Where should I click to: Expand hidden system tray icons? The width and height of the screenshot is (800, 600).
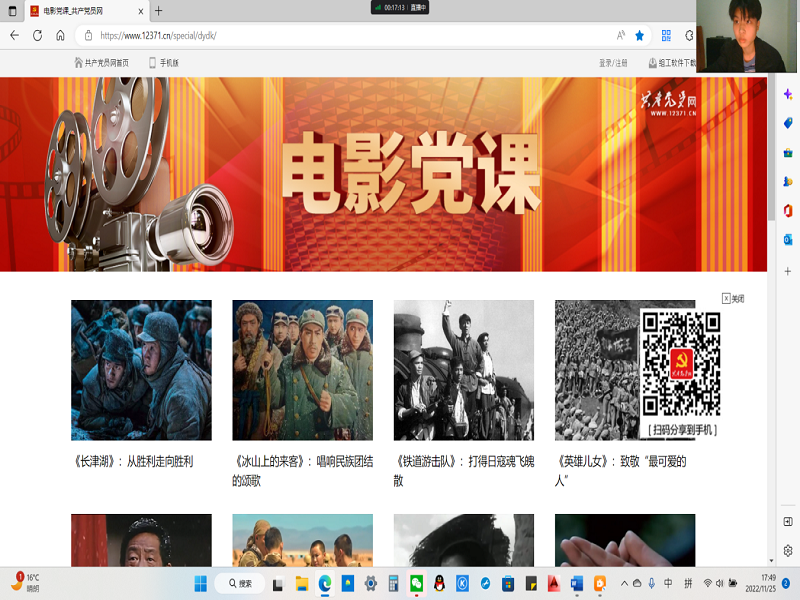pos(624,583)
